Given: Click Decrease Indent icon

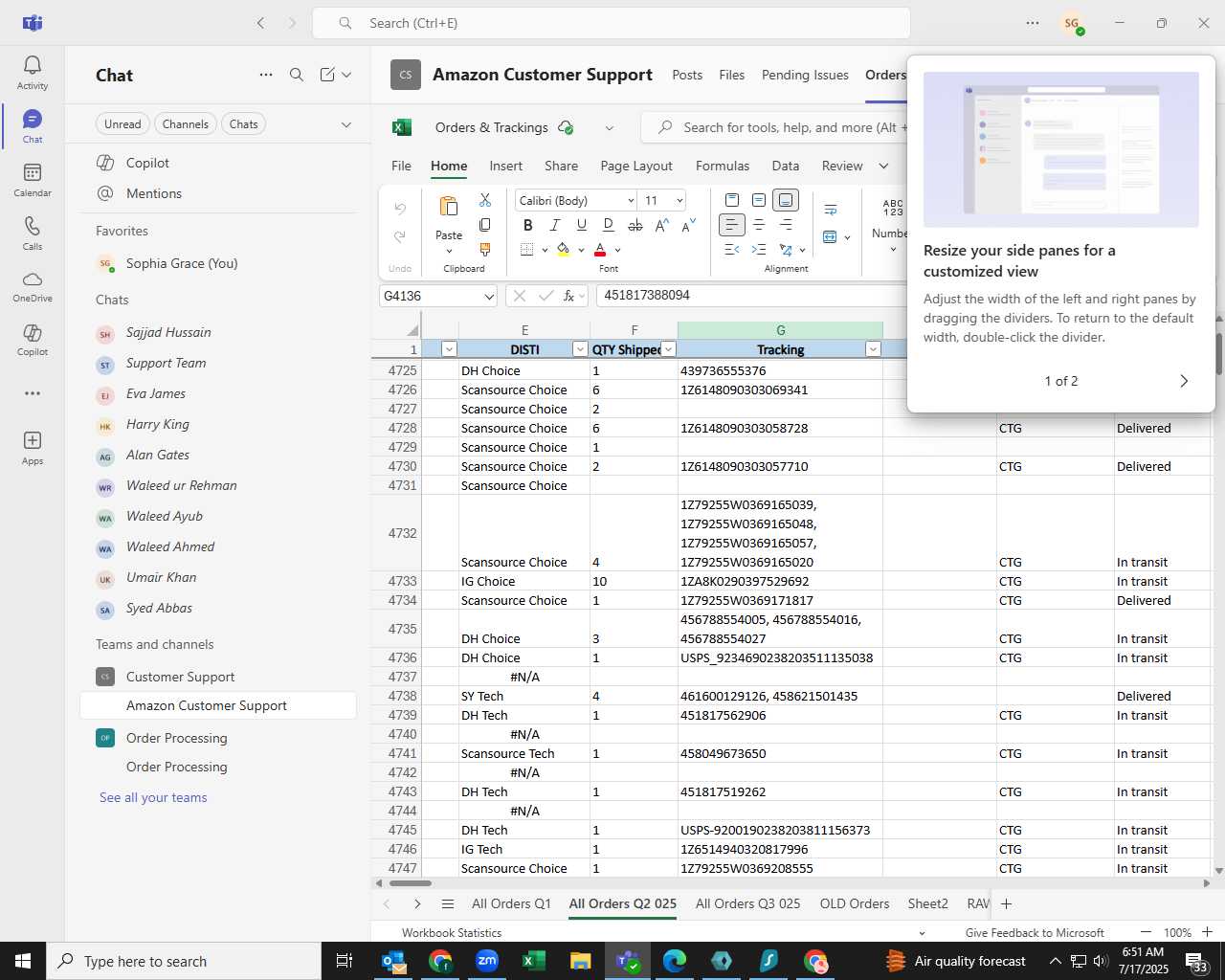Looking at the screenshot, I should pos(731,250).
